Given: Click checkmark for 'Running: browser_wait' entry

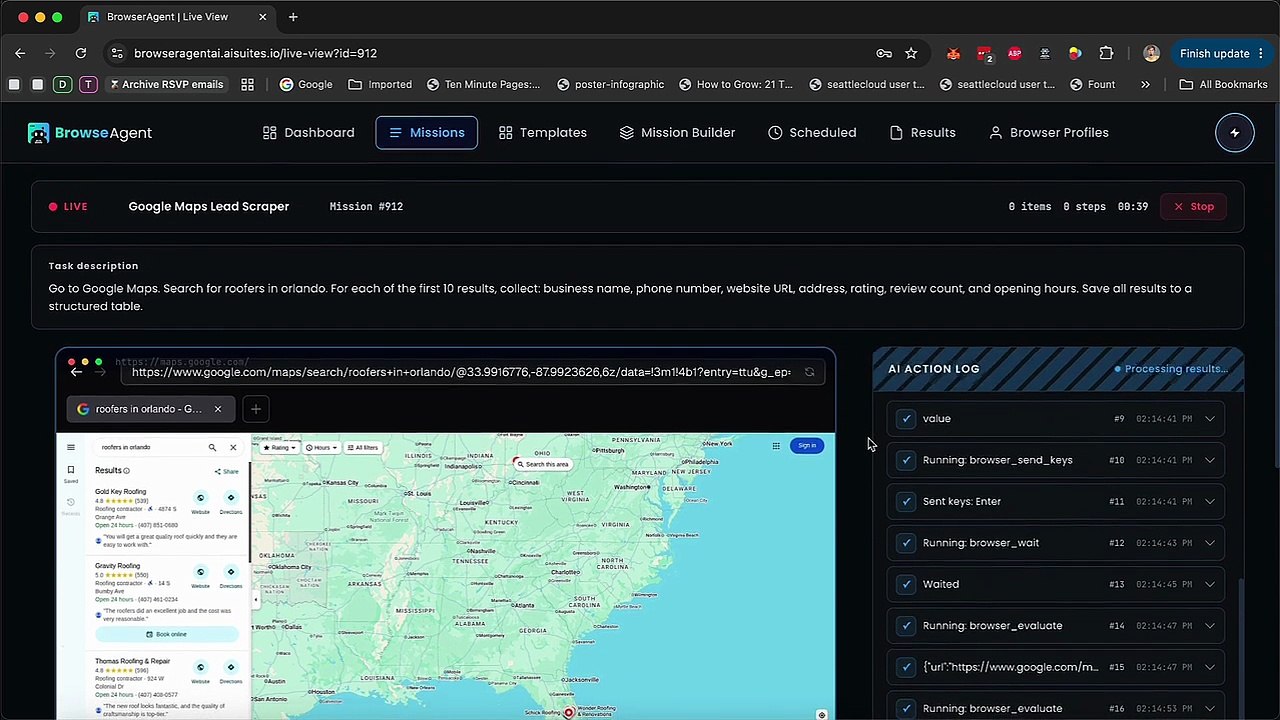Looking at the screenshot, I should pyautogui.click(x=906, y=543).
